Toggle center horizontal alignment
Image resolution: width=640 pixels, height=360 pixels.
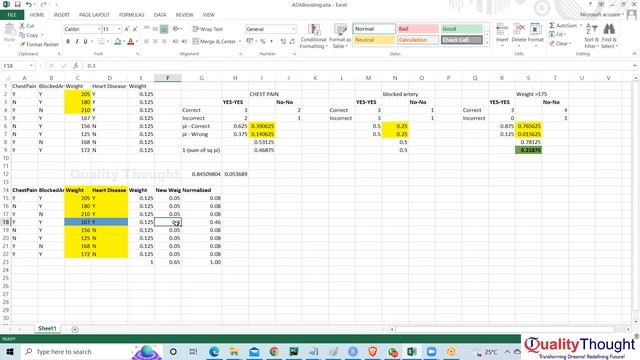156,41
